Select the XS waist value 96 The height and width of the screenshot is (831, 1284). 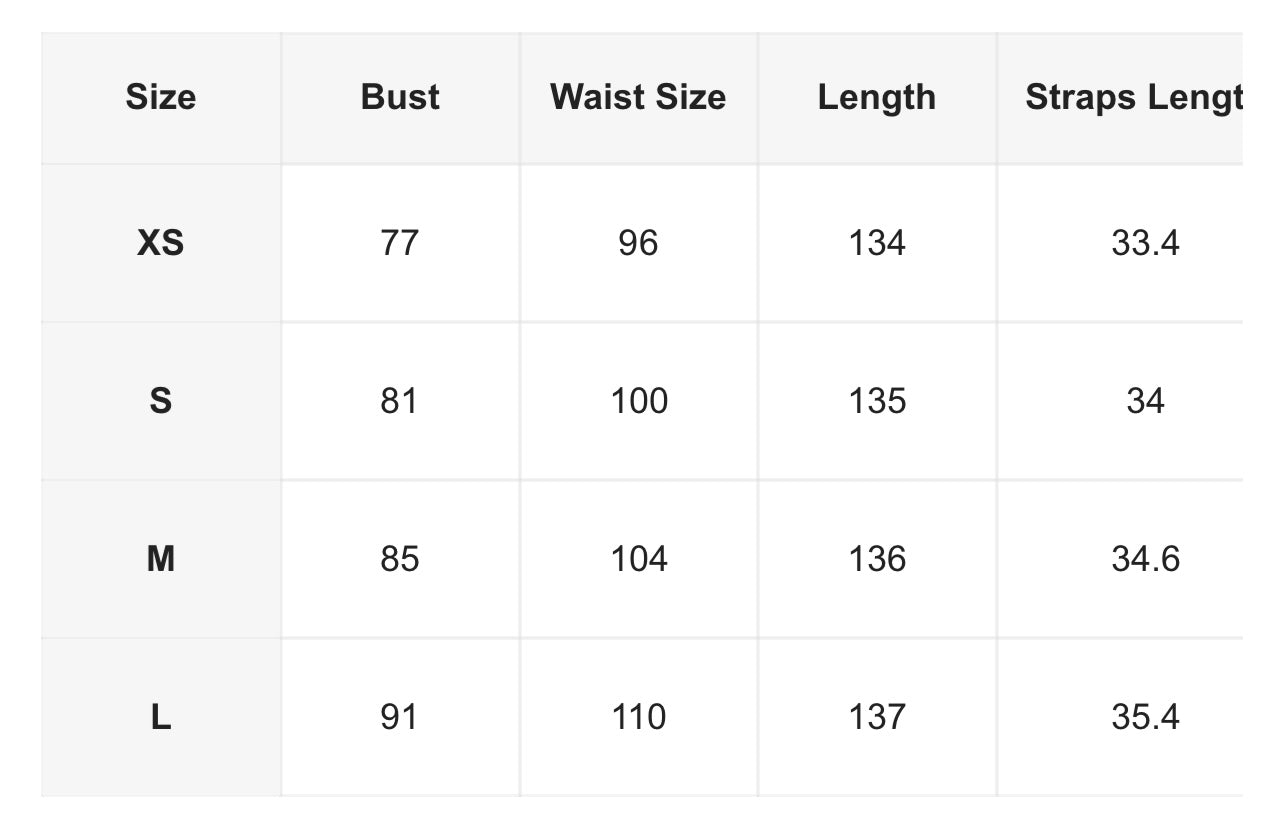click(x=638, y=243)
